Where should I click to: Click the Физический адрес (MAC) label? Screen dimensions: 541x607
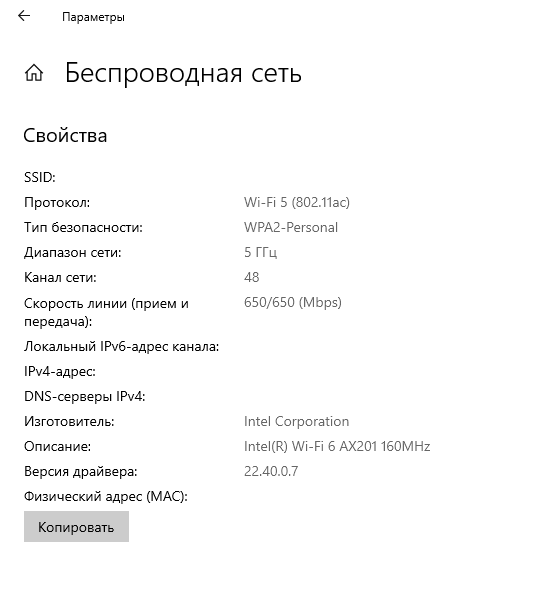(106, 496)
